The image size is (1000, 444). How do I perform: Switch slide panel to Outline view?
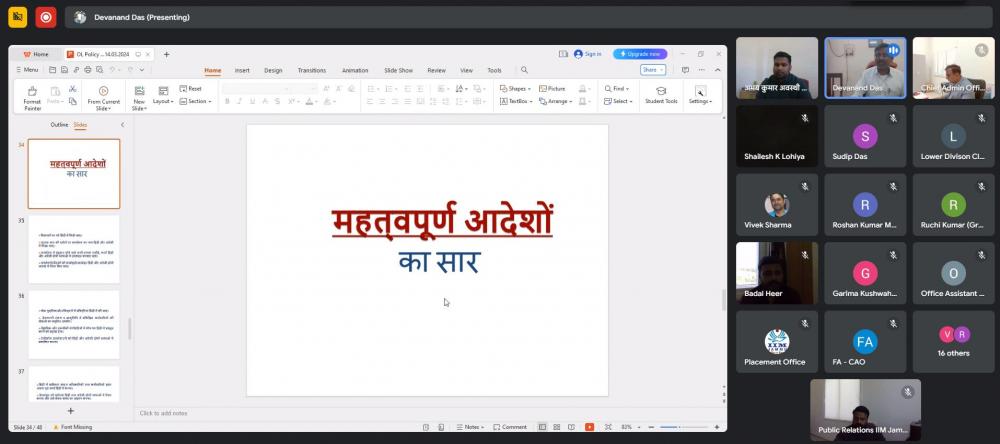(x=59, y=125)
